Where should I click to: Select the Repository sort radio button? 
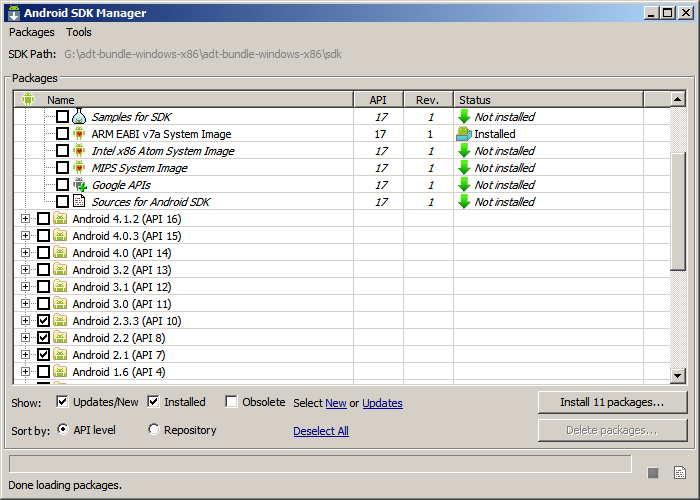(154, 429)
